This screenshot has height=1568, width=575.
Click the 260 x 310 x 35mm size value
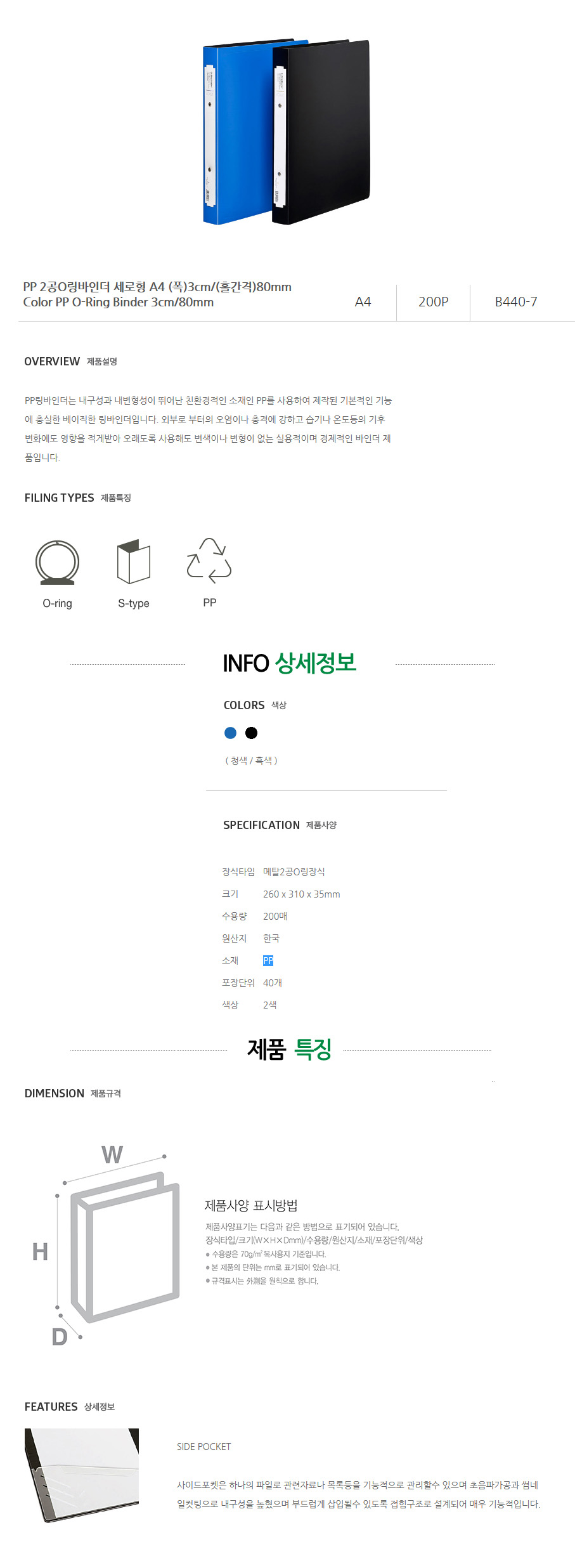pos(301,894)
